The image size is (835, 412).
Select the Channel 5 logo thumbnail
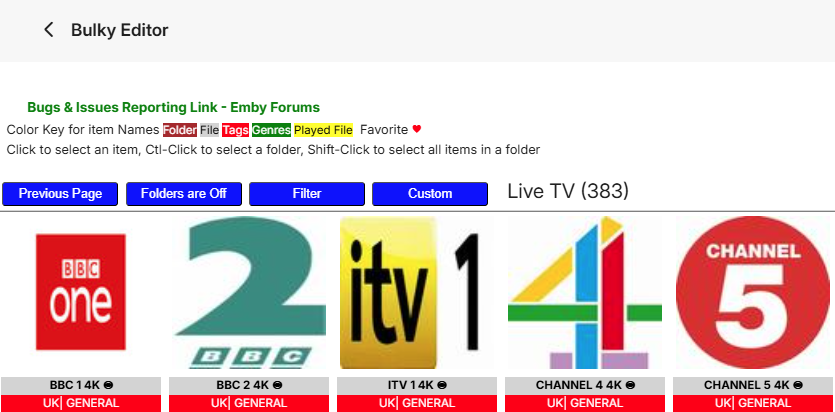click(753, 292)
